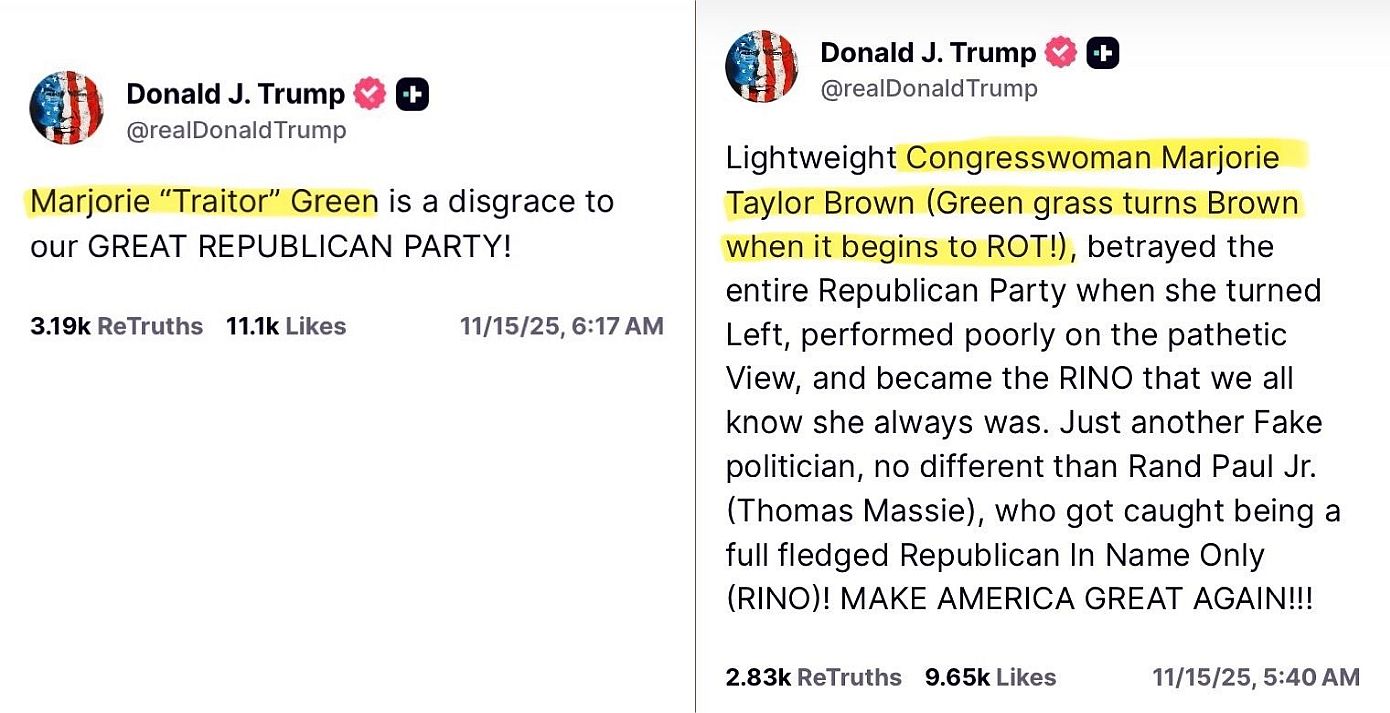The image size is (1390, 713).
Task: Click the dark plus badge in the right post
Action: pos(1103,53)
